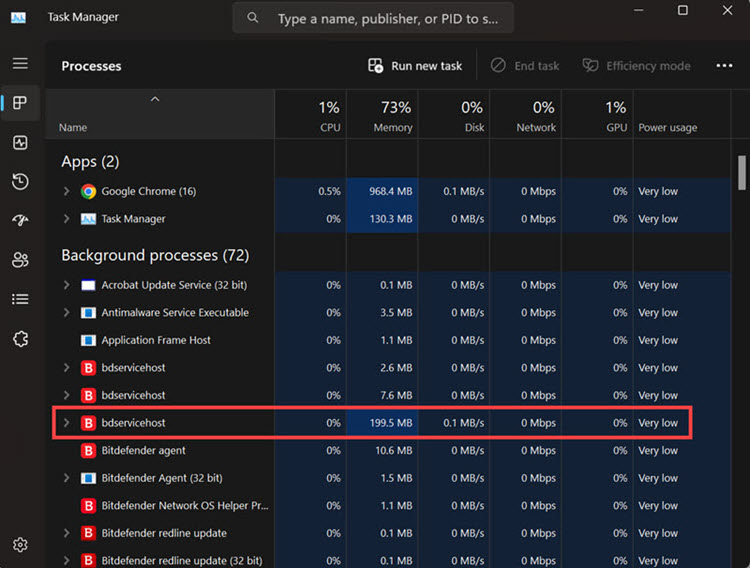Viewport: 750px width, 568px height.
Task: Expand the Google Chrome process group
Action: (67, 191)
